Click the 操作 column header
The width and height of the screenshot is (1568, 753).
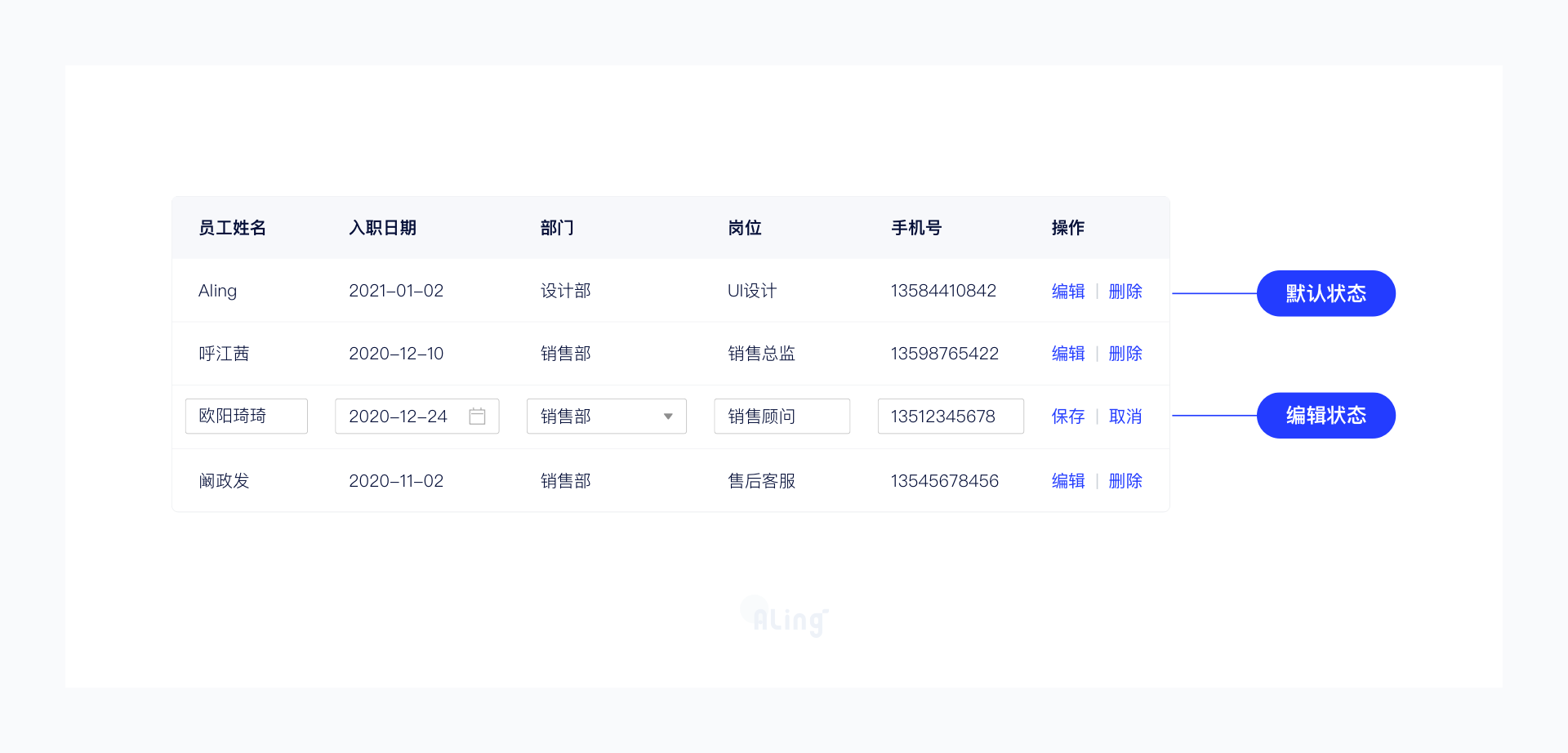(1068, 228)
